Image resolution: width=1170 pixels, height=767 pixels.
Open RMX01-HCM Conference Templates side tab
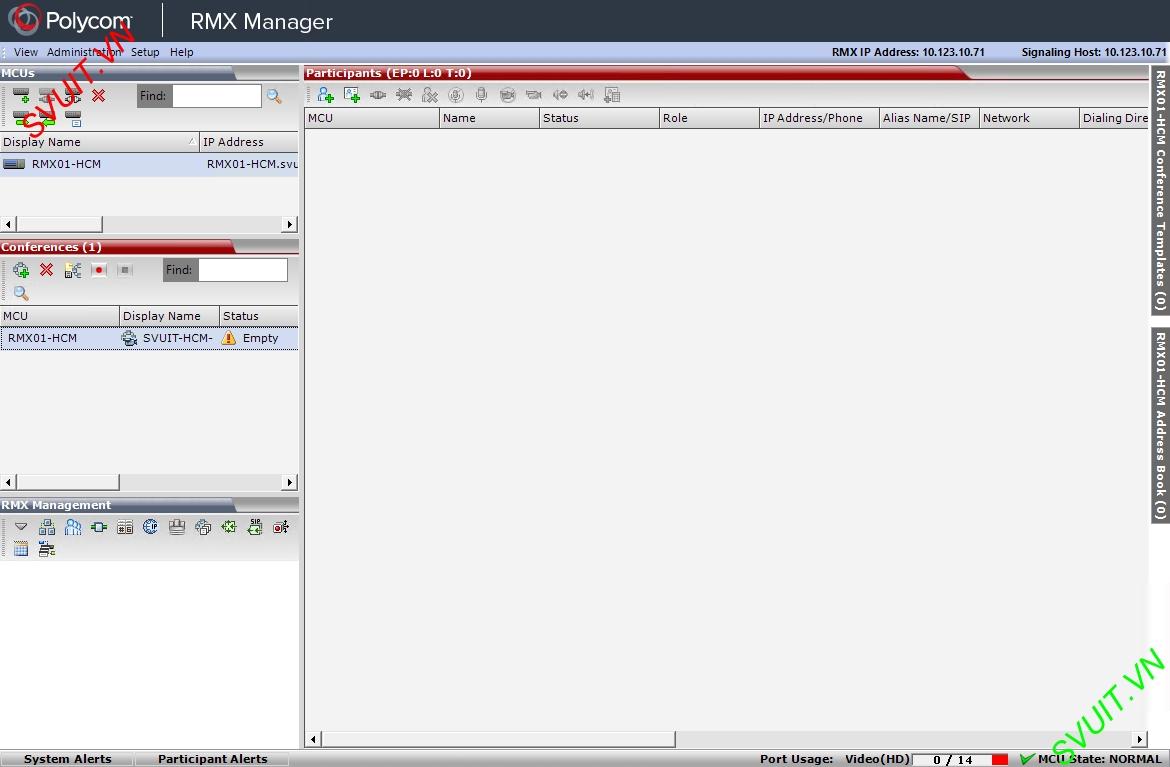[1160, 190]
